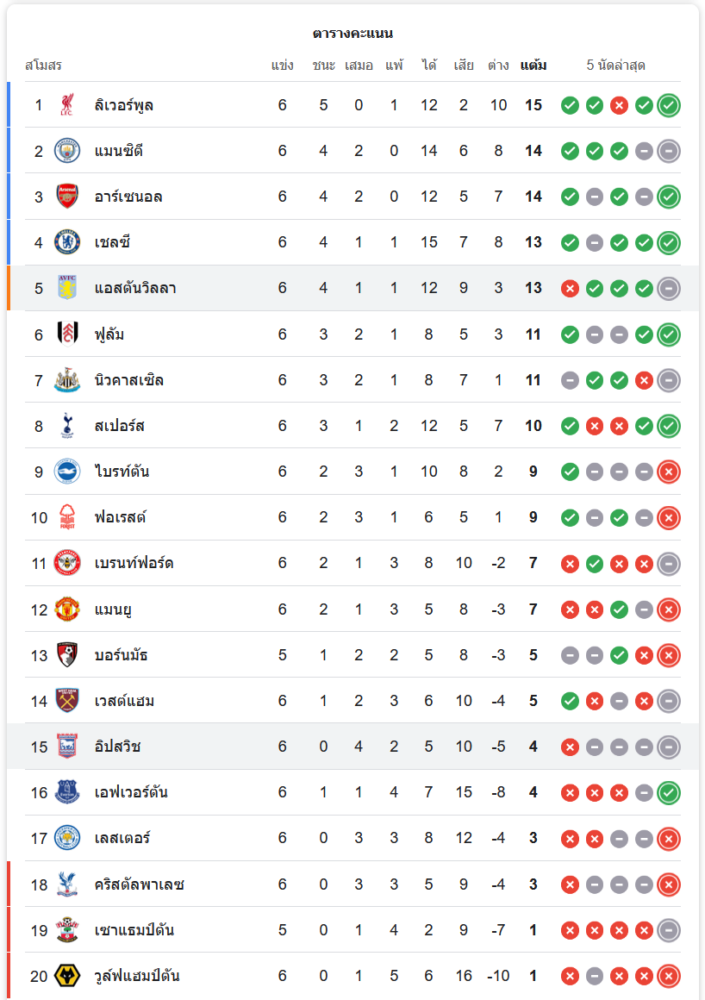Click the Arsenal club crest icon
705x1000 pixels.
point(67,196)
